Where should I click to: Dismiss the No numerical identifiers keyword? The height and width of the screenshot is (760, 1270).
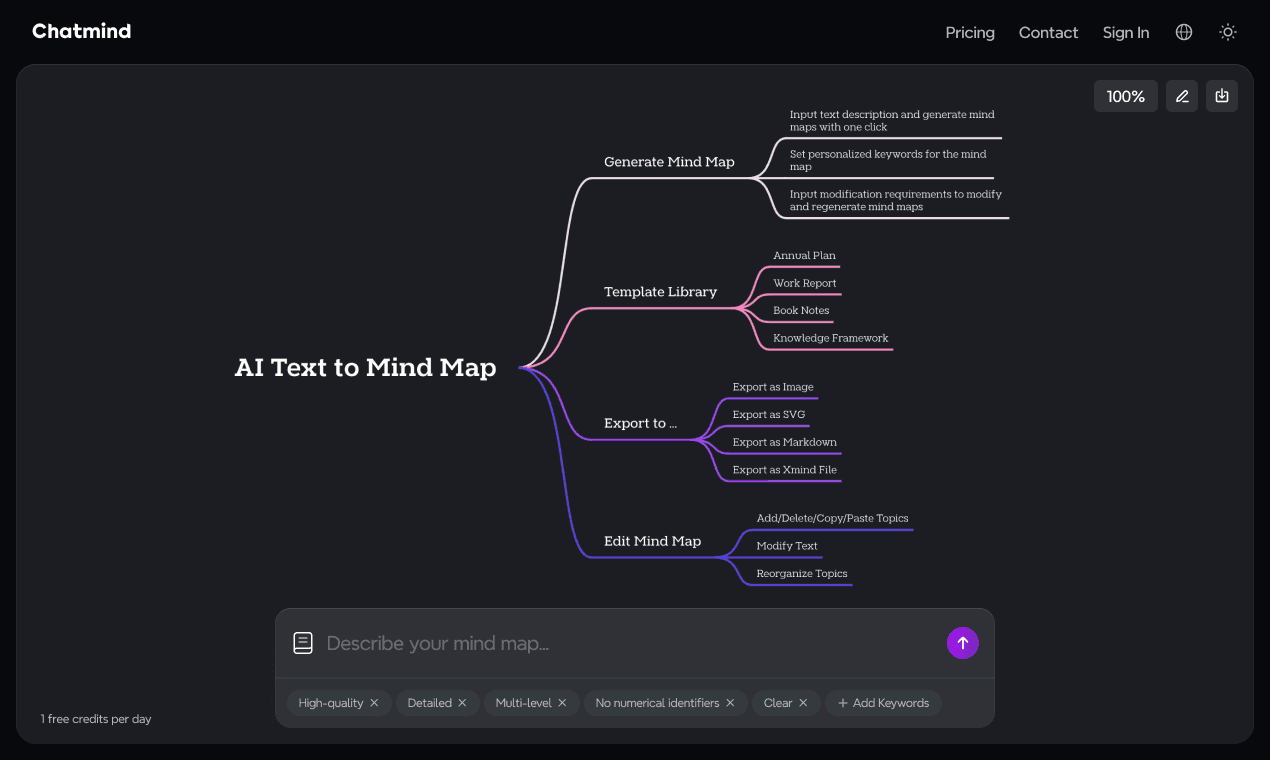730,702
